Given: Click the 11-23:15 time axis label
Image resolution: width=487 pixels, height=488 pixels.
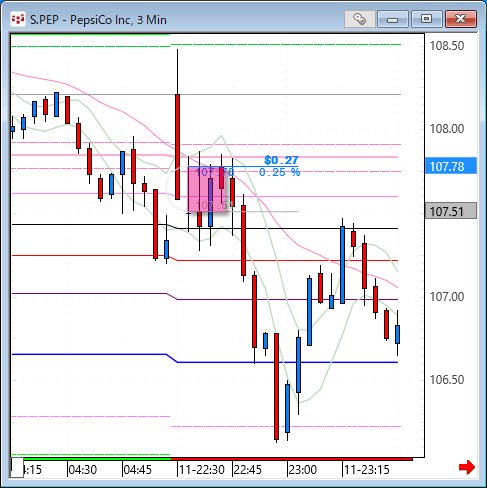Looking at the screenshot, I should tap(366, 470).
